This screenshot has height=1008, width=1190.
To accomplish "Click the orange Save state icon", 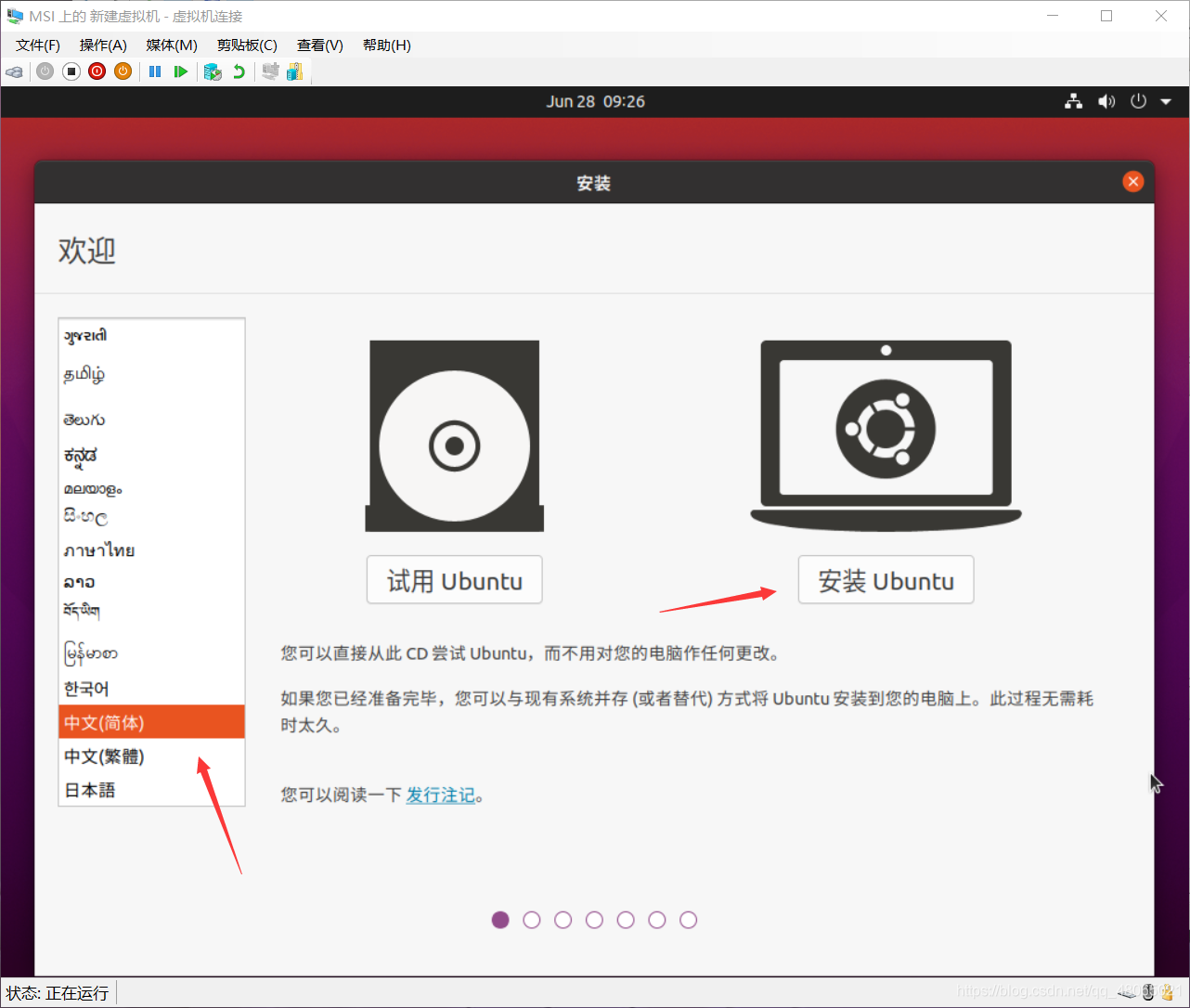I will pyautogui.click(x=123, y=71).
